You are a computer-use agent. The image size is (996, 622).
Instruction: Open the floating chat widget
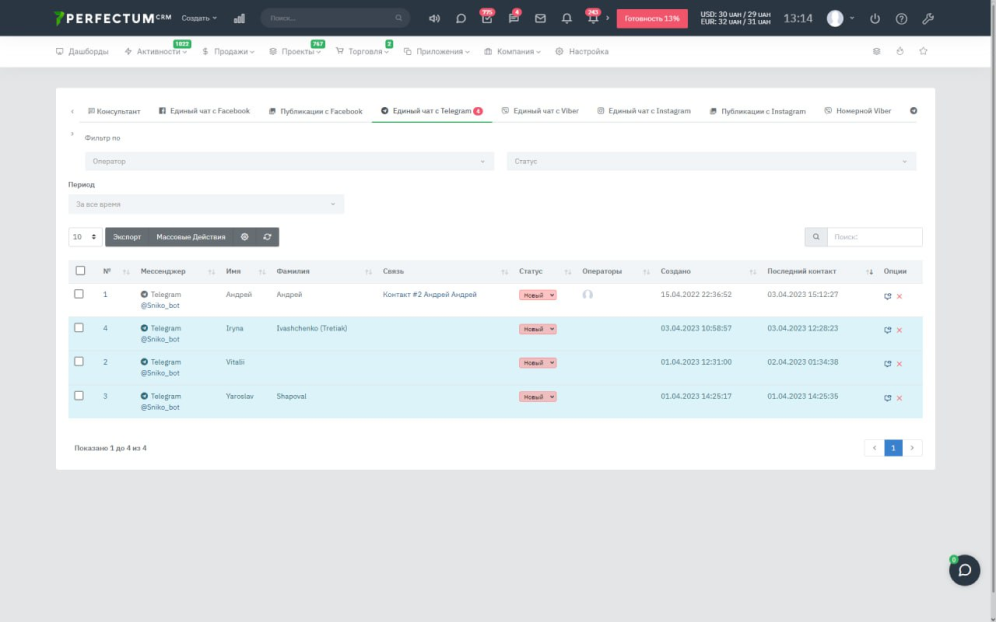pyautogui.click(x=964, y=570)
